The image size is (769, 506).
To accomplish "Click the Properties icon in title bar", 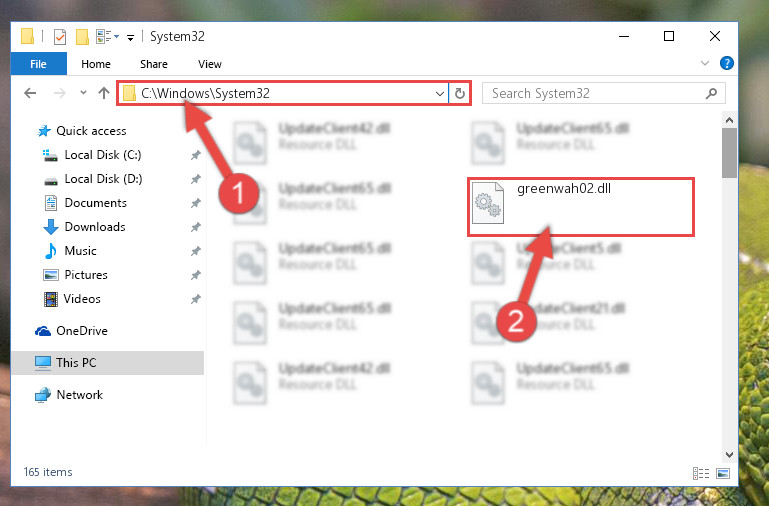I will click(60, 37).
